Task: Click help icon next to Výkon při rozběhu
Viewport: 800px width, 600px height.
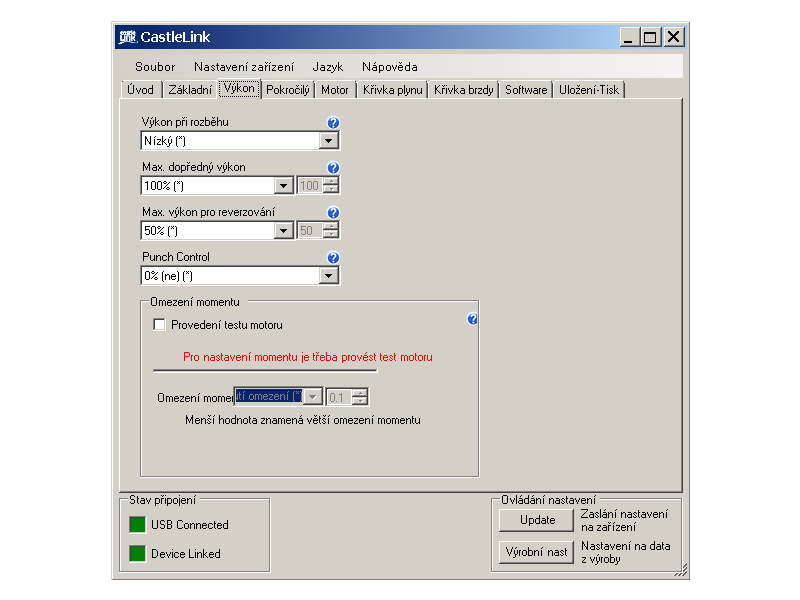Action: tap(333, 123)
